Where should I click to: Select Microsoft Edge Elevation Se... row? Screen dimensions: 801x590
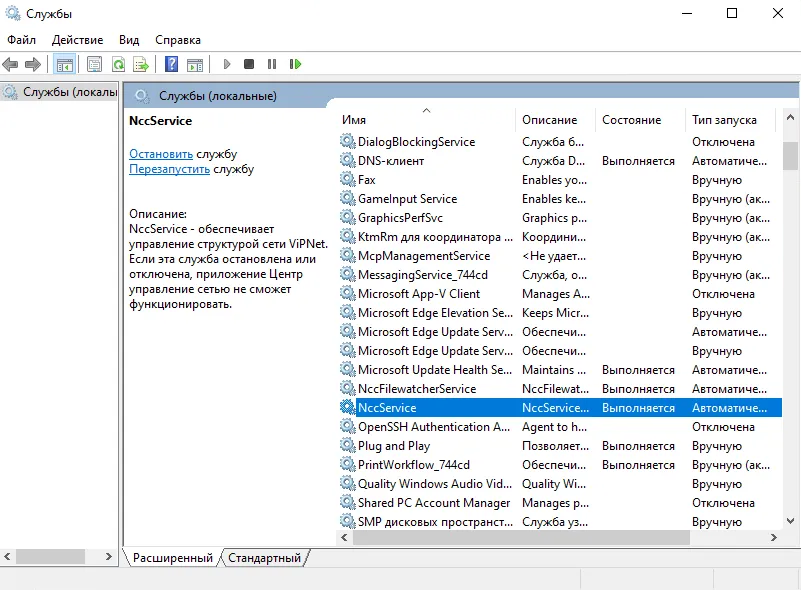coord(560,312)
